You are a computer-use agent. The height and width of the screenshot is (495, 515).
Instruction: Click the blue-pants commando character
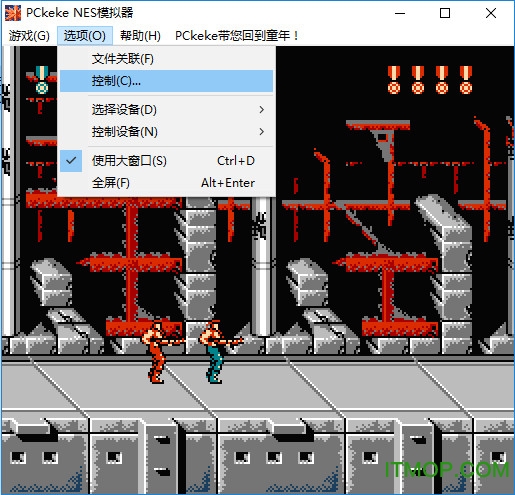(x=218, y=352)
